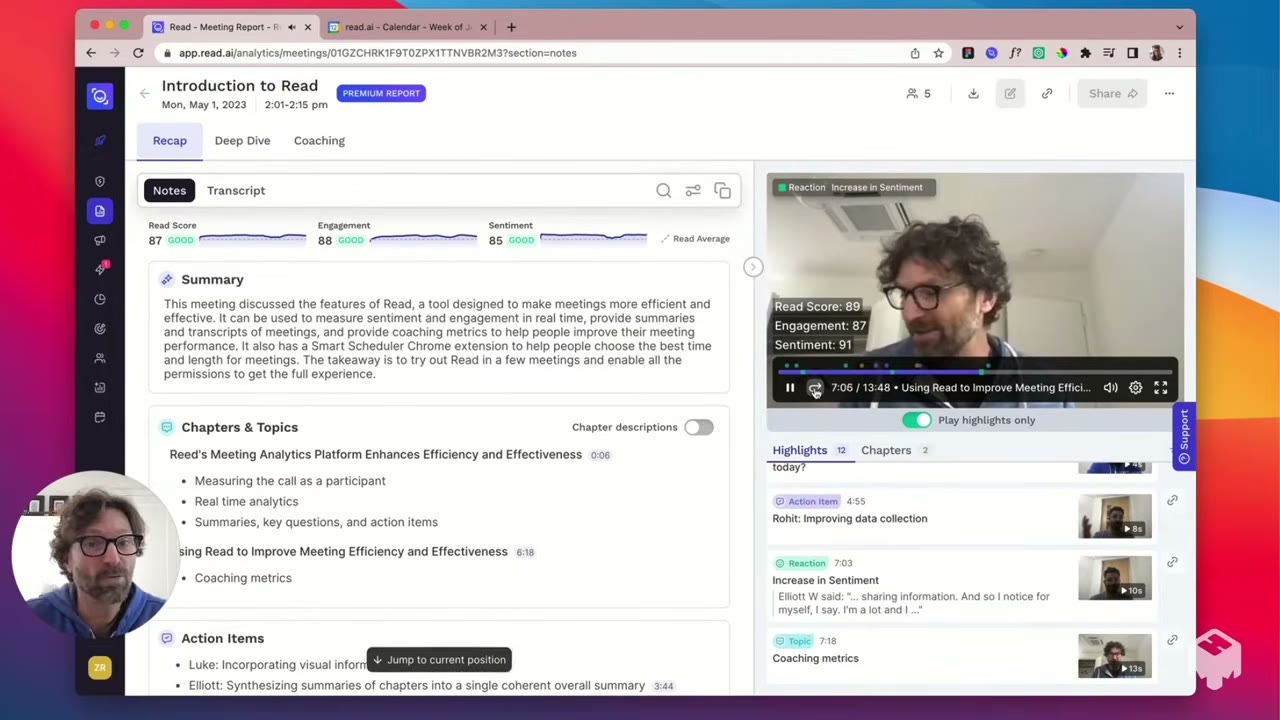Reload the page in the browser
The height and width of the screenshot is (720, 1280).
tap(138, 53)
